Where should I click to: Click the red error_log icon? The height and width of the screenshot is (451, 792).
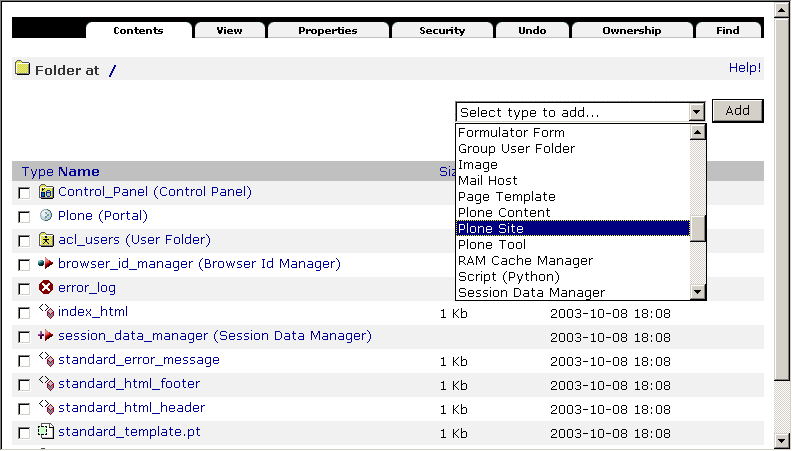tap(46, 288)
